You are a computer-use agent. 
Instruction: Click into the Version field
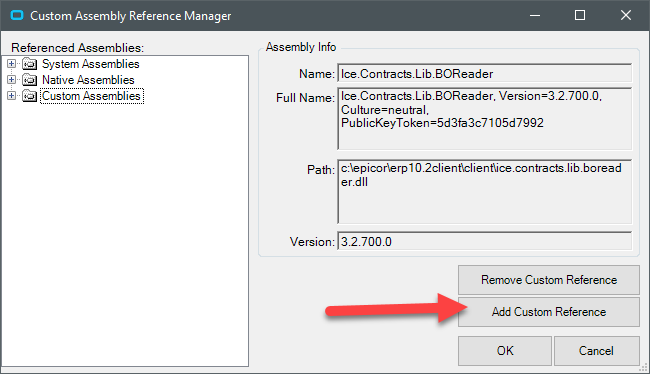pyautogui.click(x=485, y=241)
